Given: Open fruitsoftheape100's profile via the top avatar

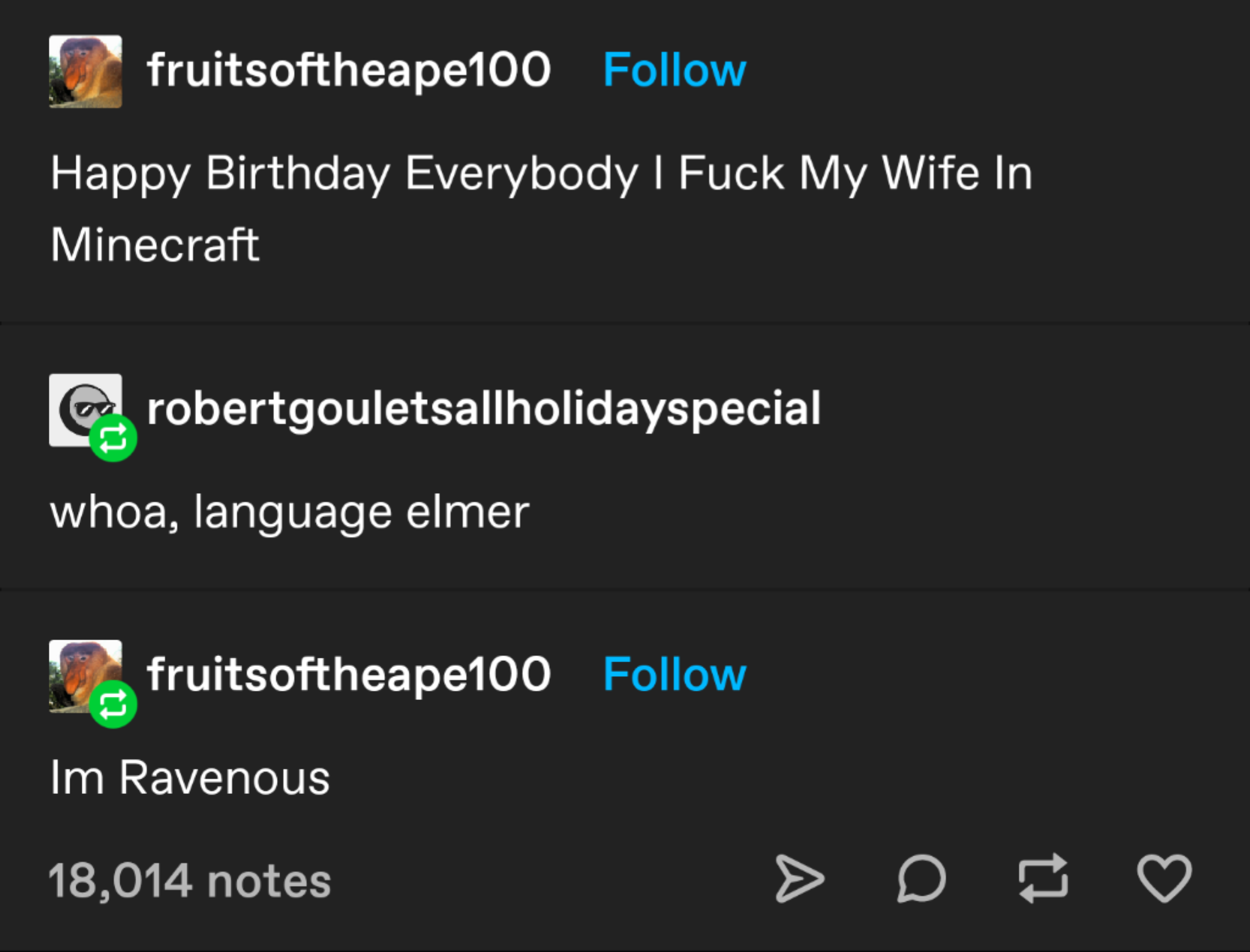Looking at the screenshot, I should click(x=85, y=73).
